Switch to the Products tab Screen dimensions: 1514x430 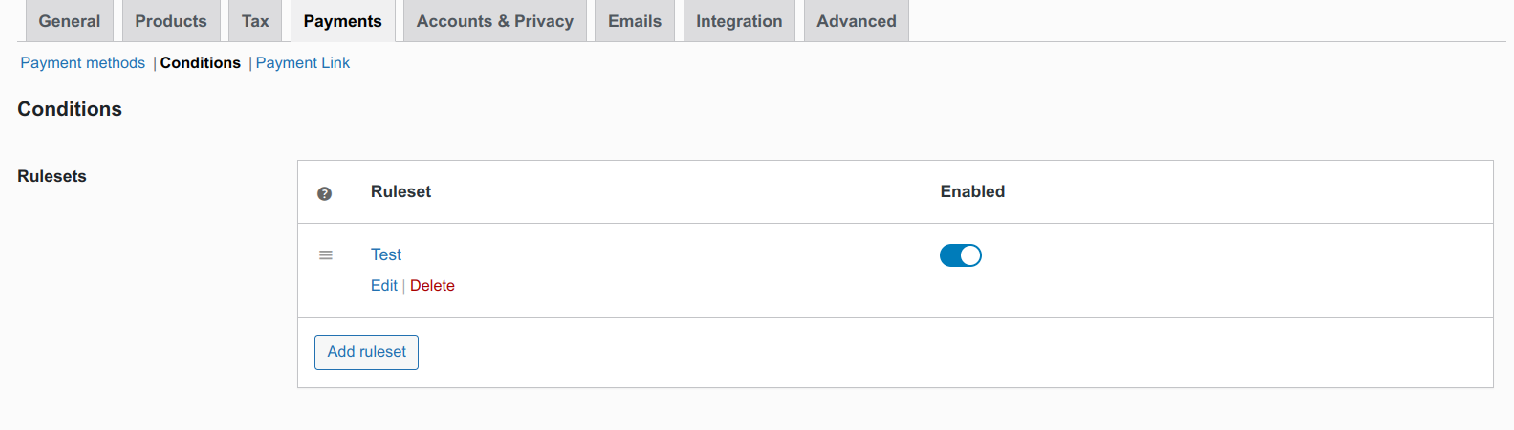click(x=171, y=21)
